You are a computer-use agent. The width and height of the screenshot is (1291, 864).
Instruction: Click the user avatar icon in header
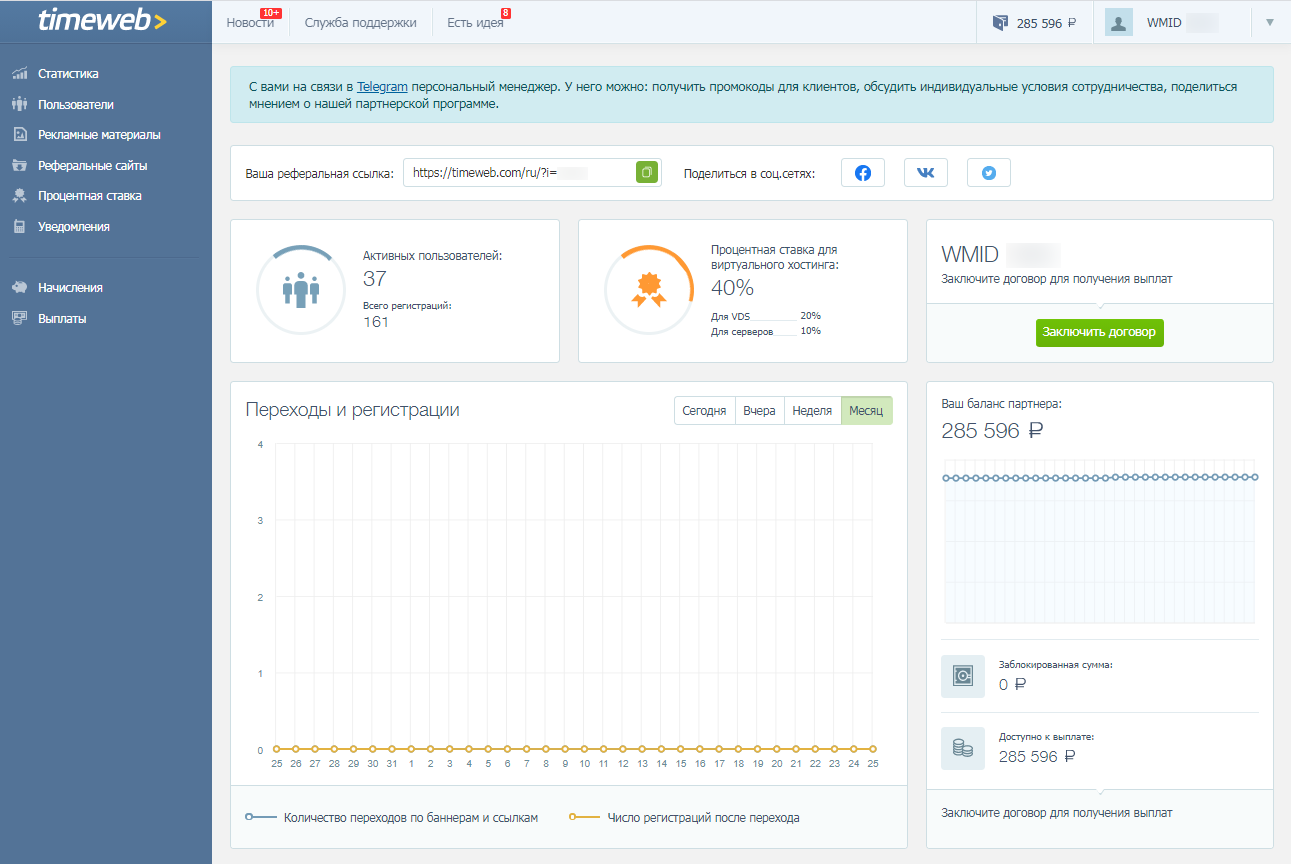tap(1119, 23)
